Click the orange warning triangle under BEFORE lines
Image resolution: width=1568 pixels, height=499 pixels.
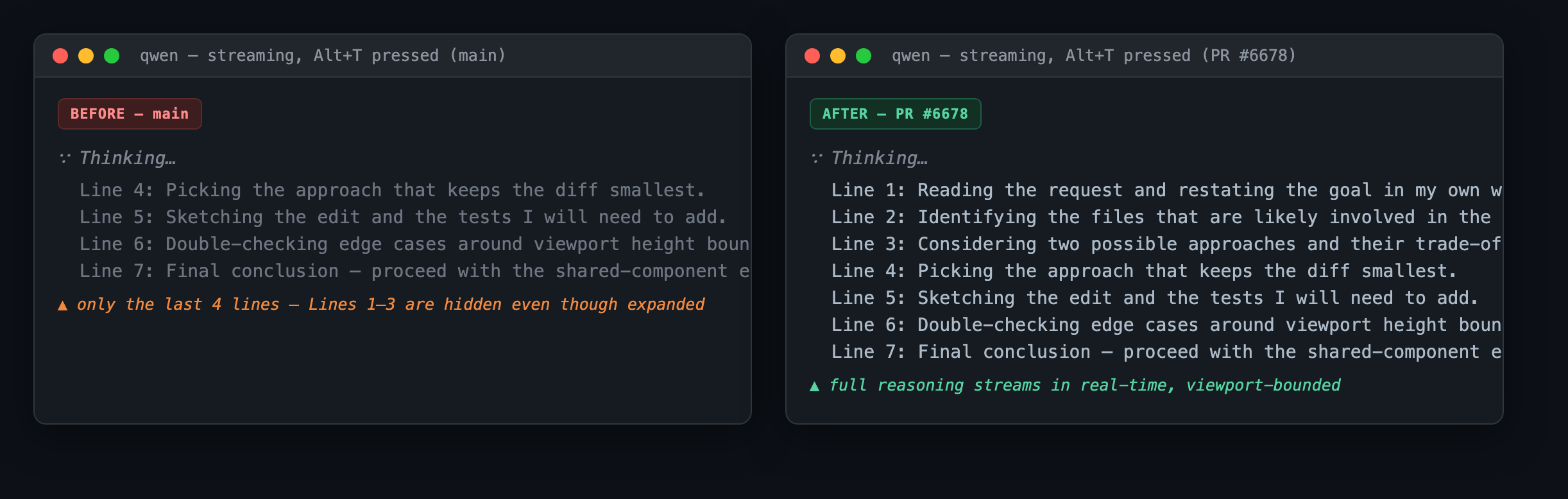point(62,305)
